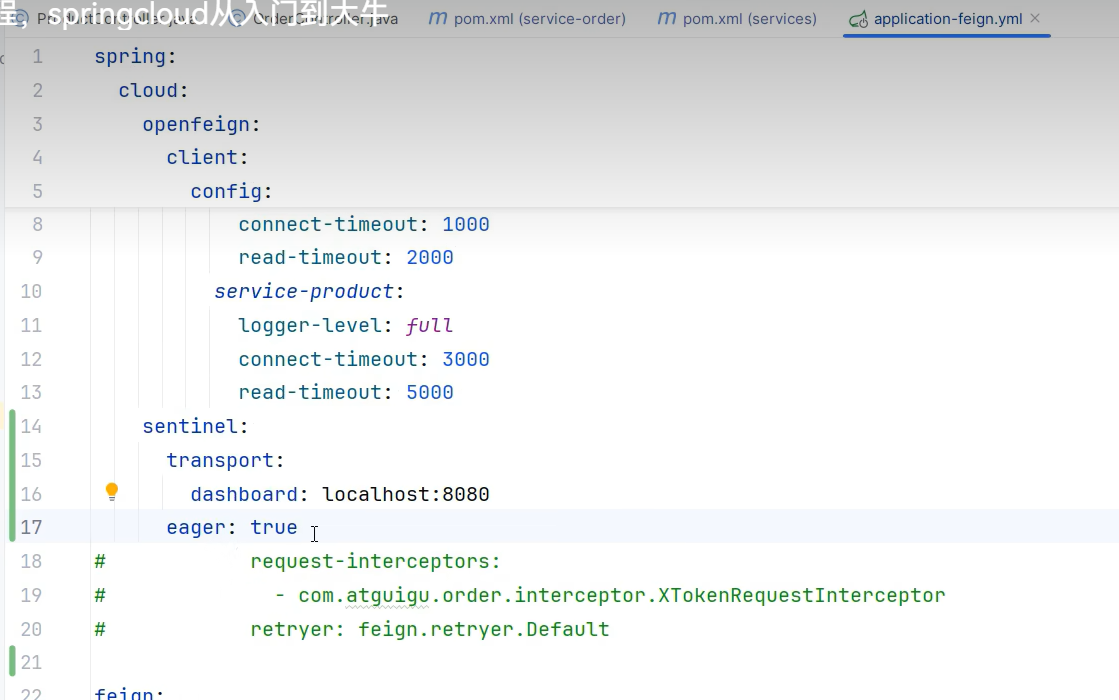Screen dimensions: 1119x700
Task: Click the "service-product" key
Action: pos(304,291)
